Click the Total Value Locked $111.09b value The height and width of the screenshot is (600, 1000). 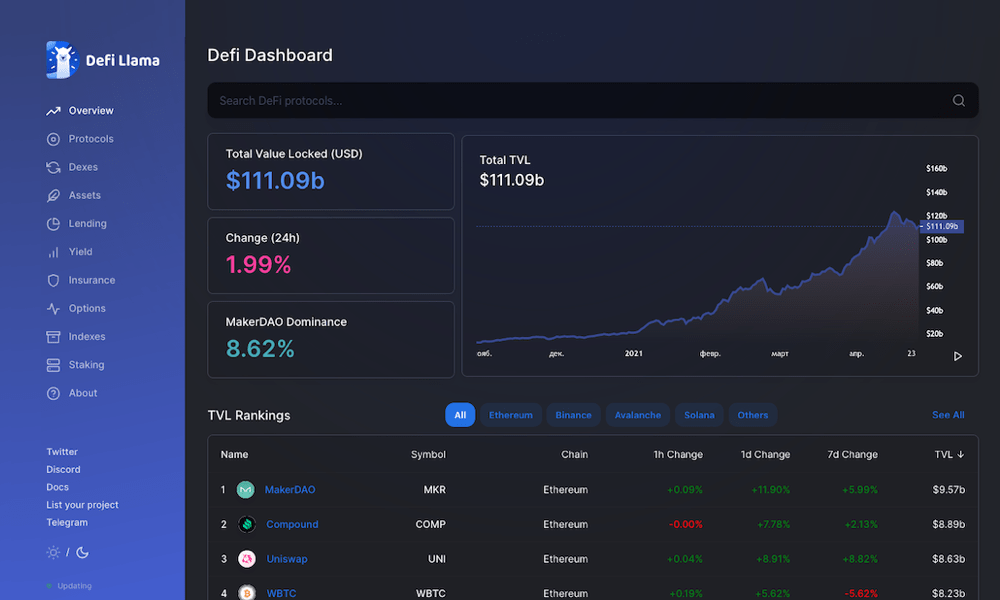(x=275, y=181)
